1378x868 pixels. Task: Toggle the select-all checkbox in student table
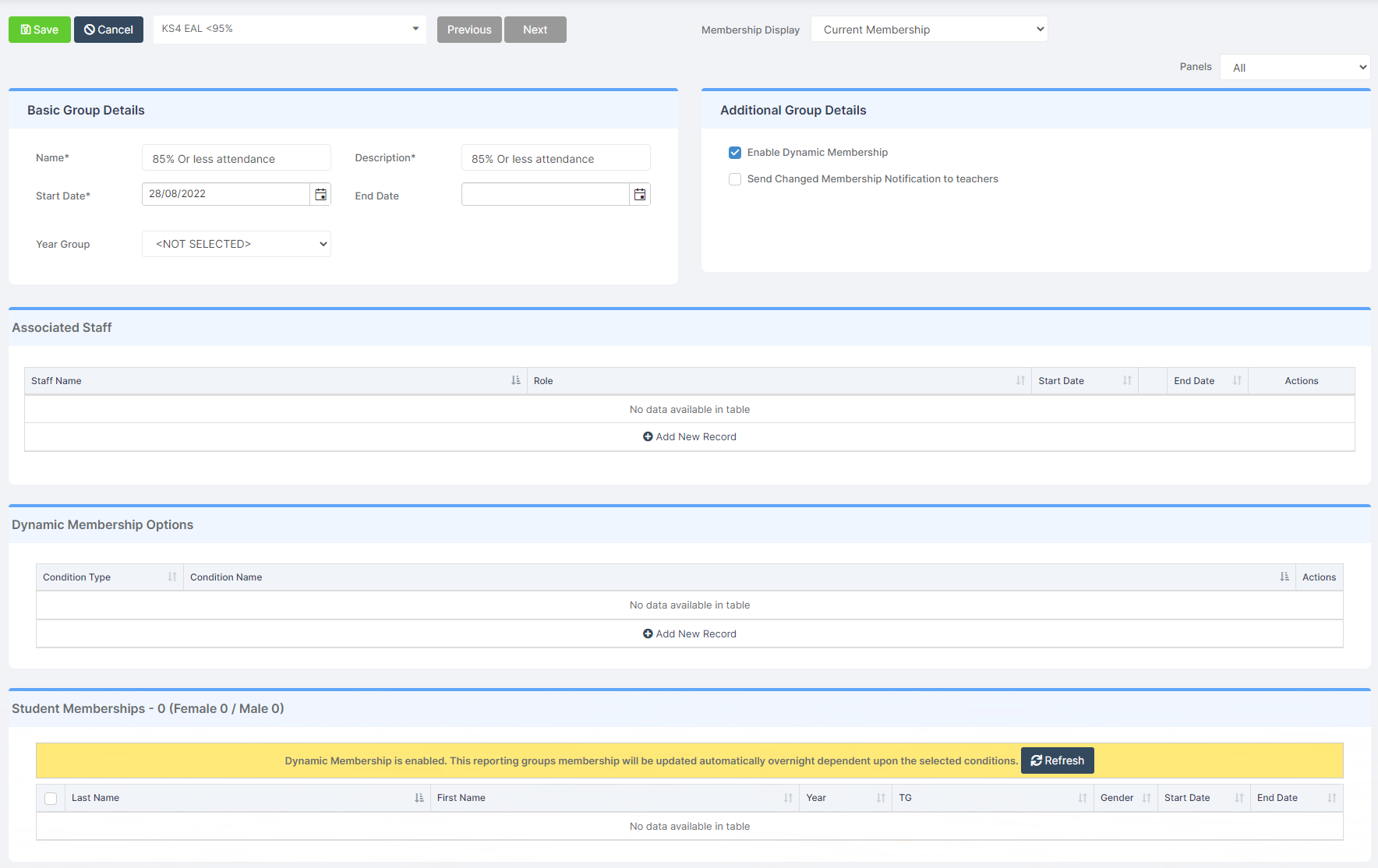coord(51,798)
